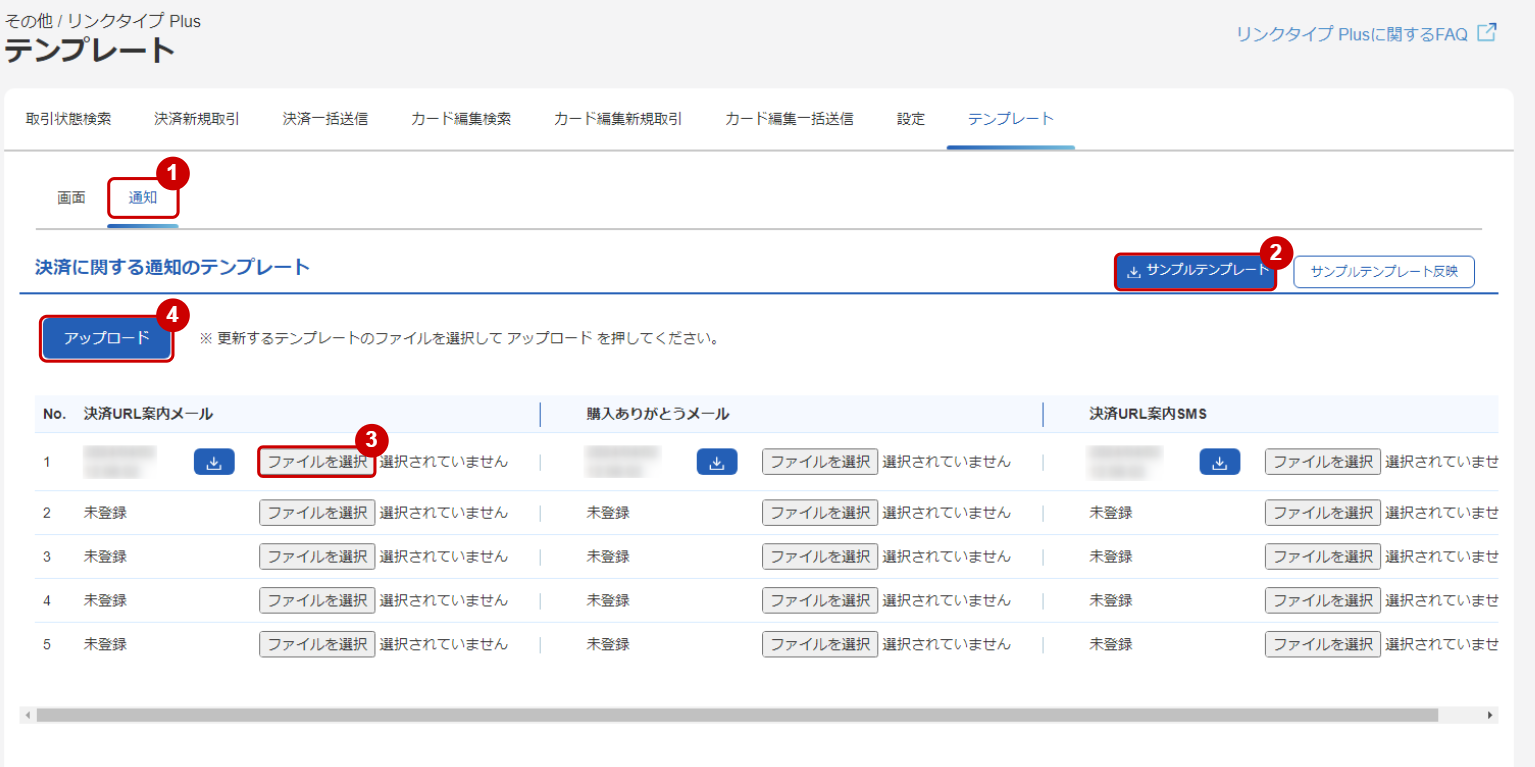
Task: Click 未登録 in row 2 決済URL案内メール
Action: point(105,513)
